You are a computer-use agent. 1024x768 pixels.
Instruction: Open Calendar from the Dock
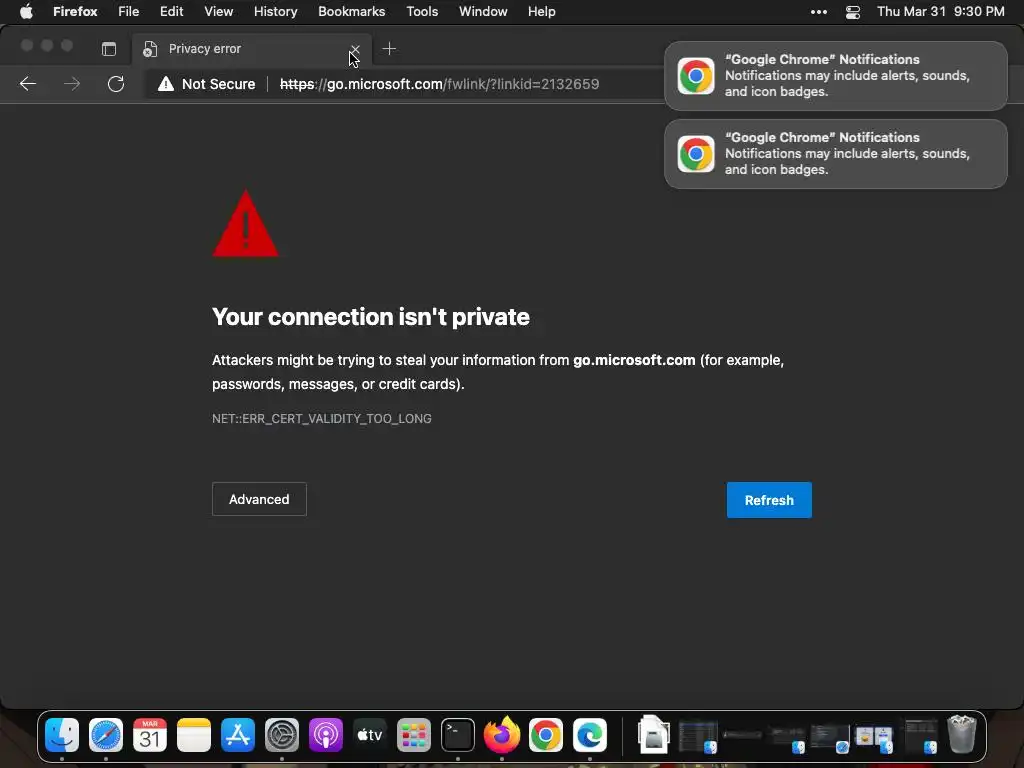click(150, 735)
